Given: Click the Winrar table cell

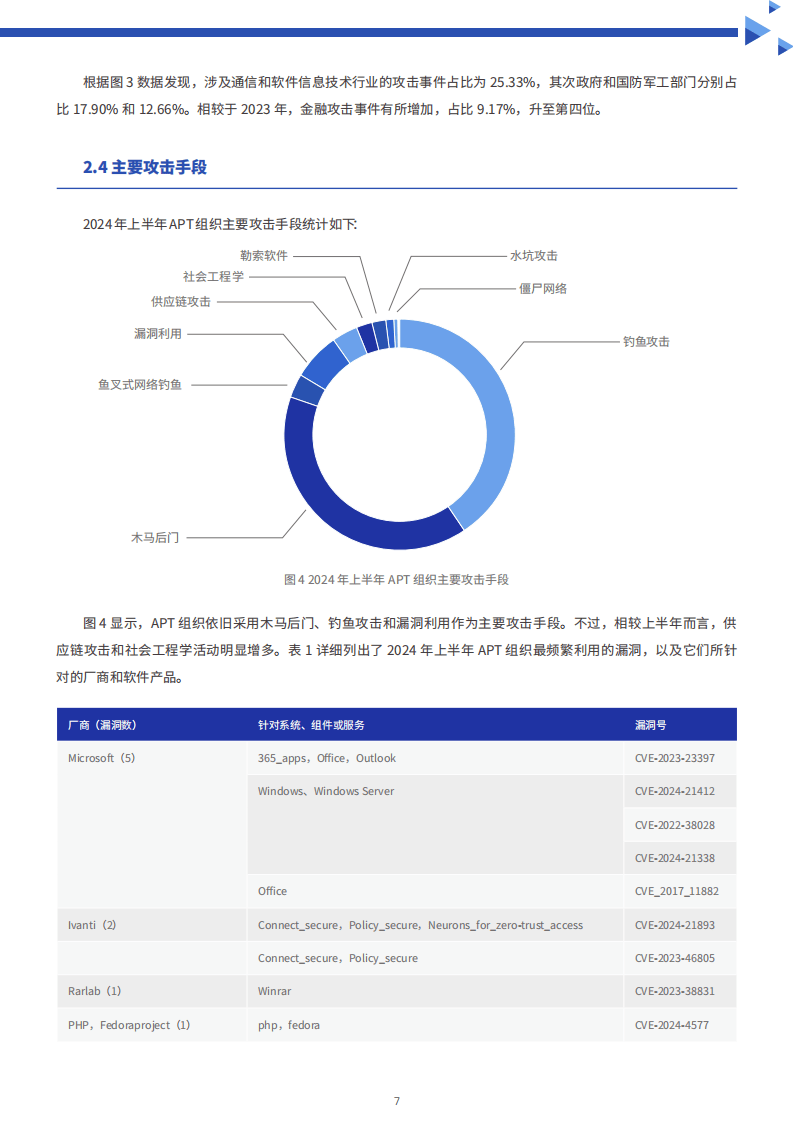Looking at the screenshot, I should click(275, 991).
